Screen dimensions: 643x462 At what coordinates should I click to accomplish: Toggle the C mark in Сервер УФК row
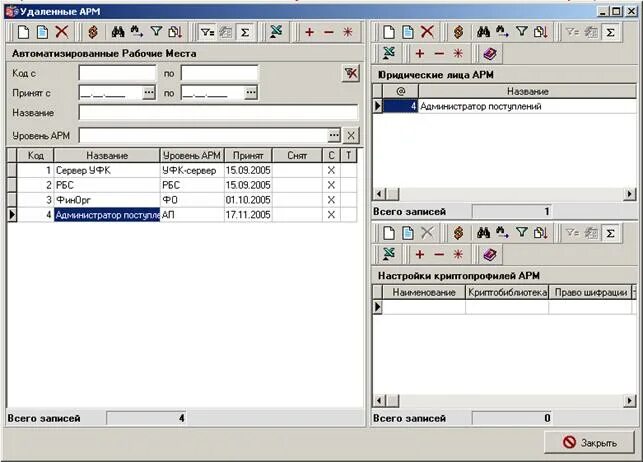331,170
